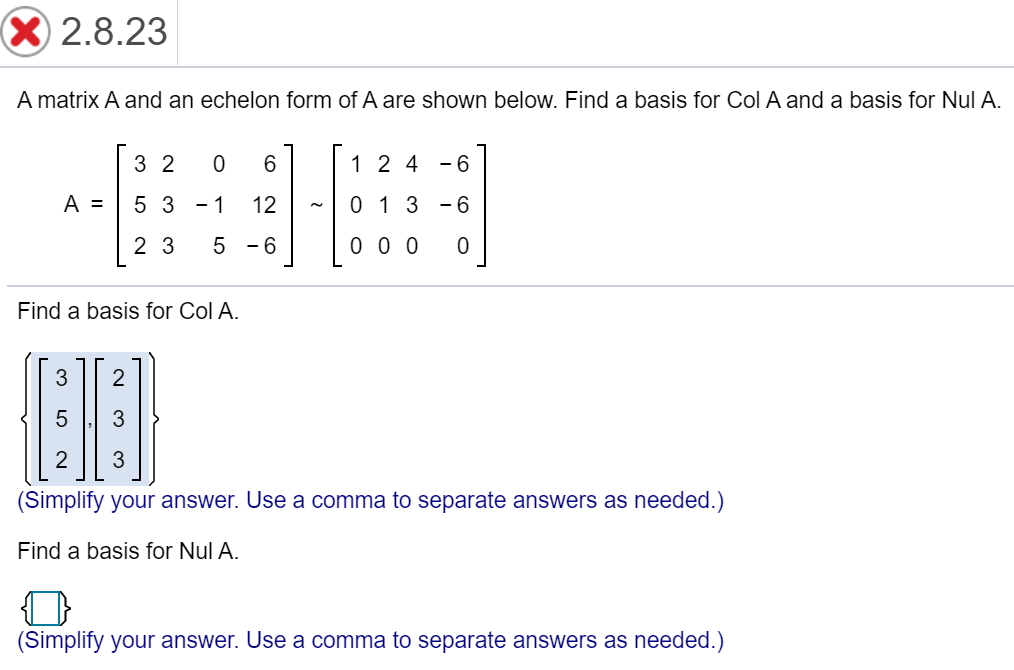The height and width of the screenshot is (670, 1014).
Task: Click the tilde symbol between the matrices
Action: (x=316, y=205)
